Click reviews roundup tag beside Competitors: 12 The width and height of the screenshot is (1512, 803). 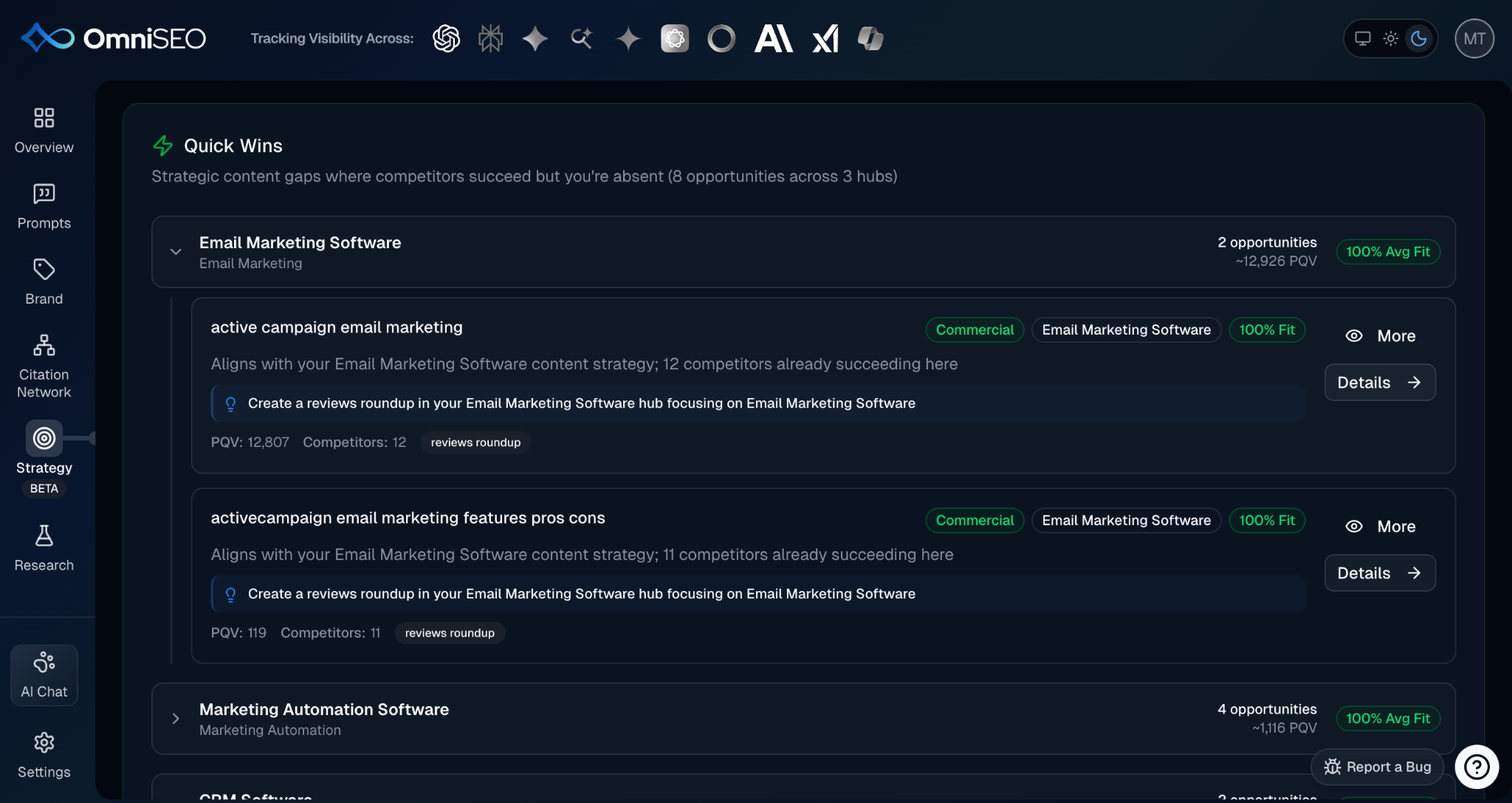coord(475,442)
